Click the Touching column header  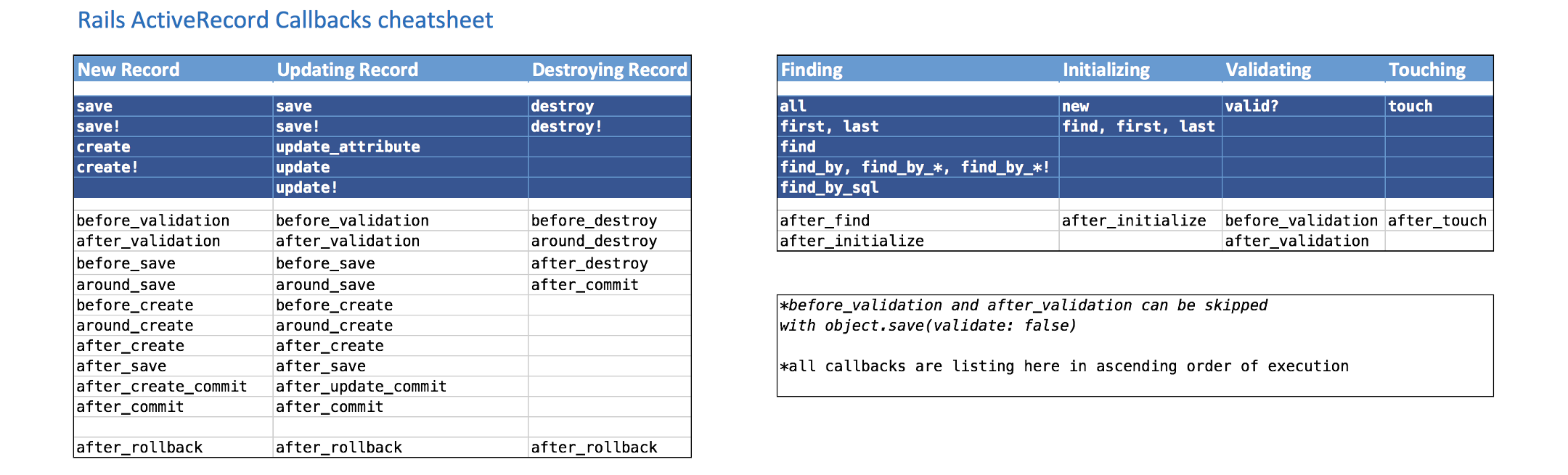tap(1439, 70)
